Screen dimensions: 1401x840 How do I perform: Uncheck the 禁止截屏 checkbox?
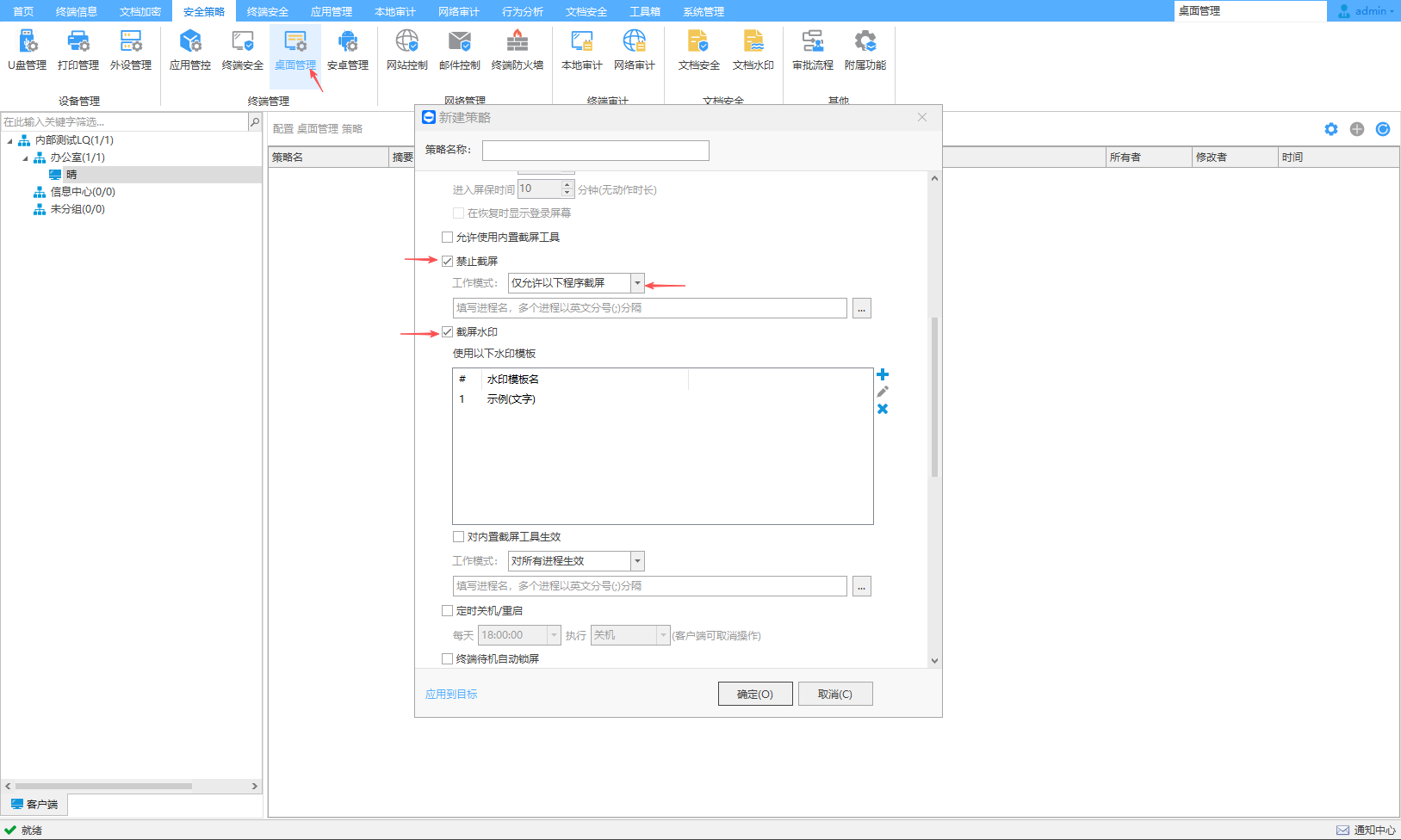click(x=448, y=261)
